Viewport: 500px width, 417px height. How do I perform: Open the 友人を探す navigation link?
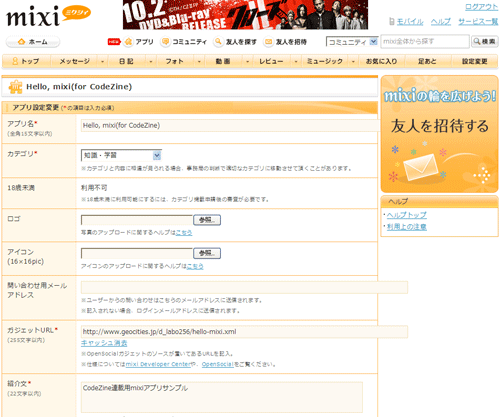241,42
